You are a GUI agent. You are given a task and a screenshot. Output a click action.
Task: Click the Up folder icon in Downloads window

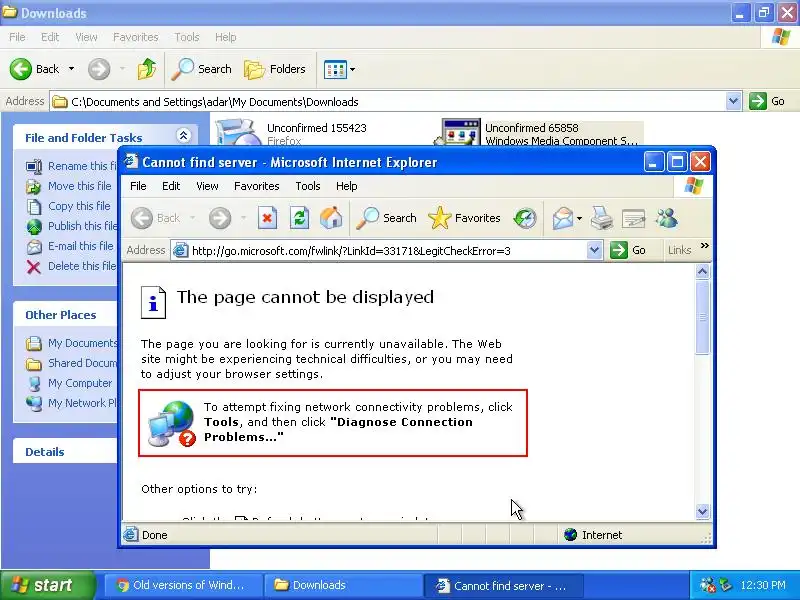tap(147, 69)
